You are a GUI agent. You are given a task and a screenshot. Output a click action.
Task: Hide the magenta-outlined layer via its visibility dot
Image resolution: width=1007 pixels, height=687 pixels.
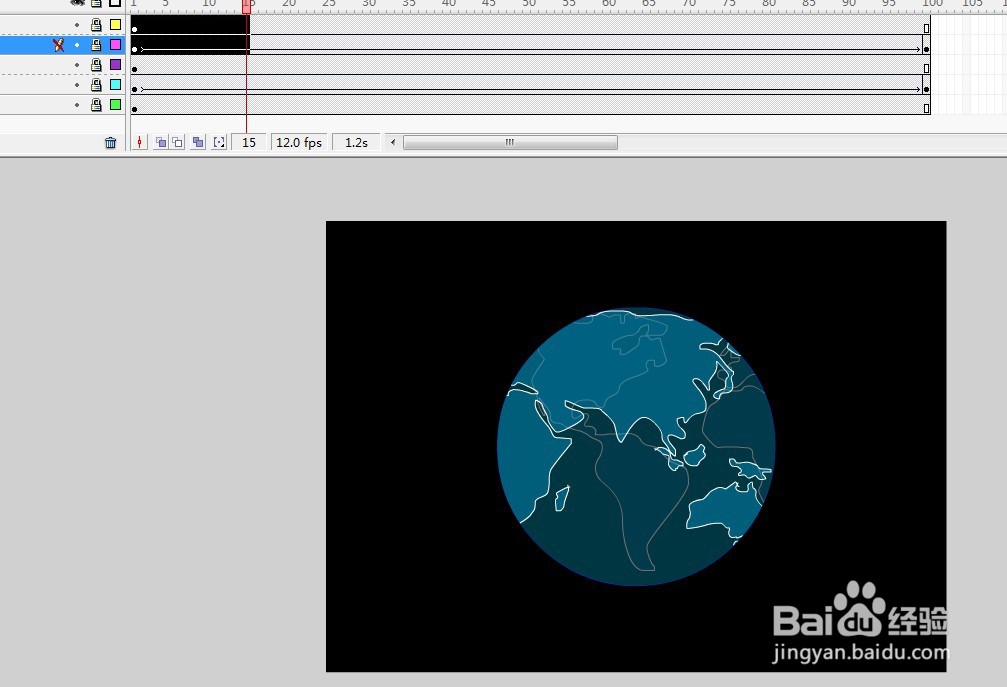tap(77, 45)
